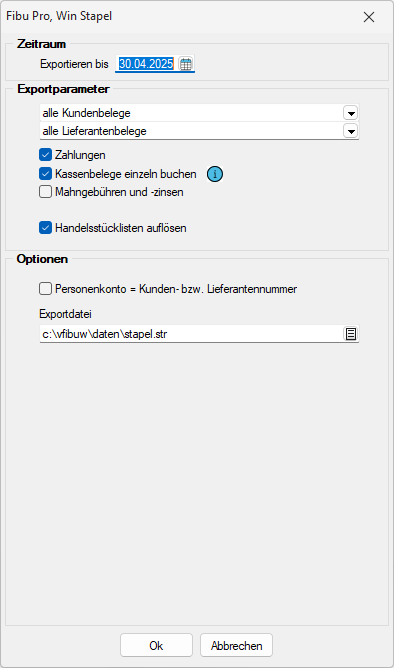
Task: Enable Mahngebühren und -zinsen checkbox
Action: pyautogui.click(x=46, y=192)
